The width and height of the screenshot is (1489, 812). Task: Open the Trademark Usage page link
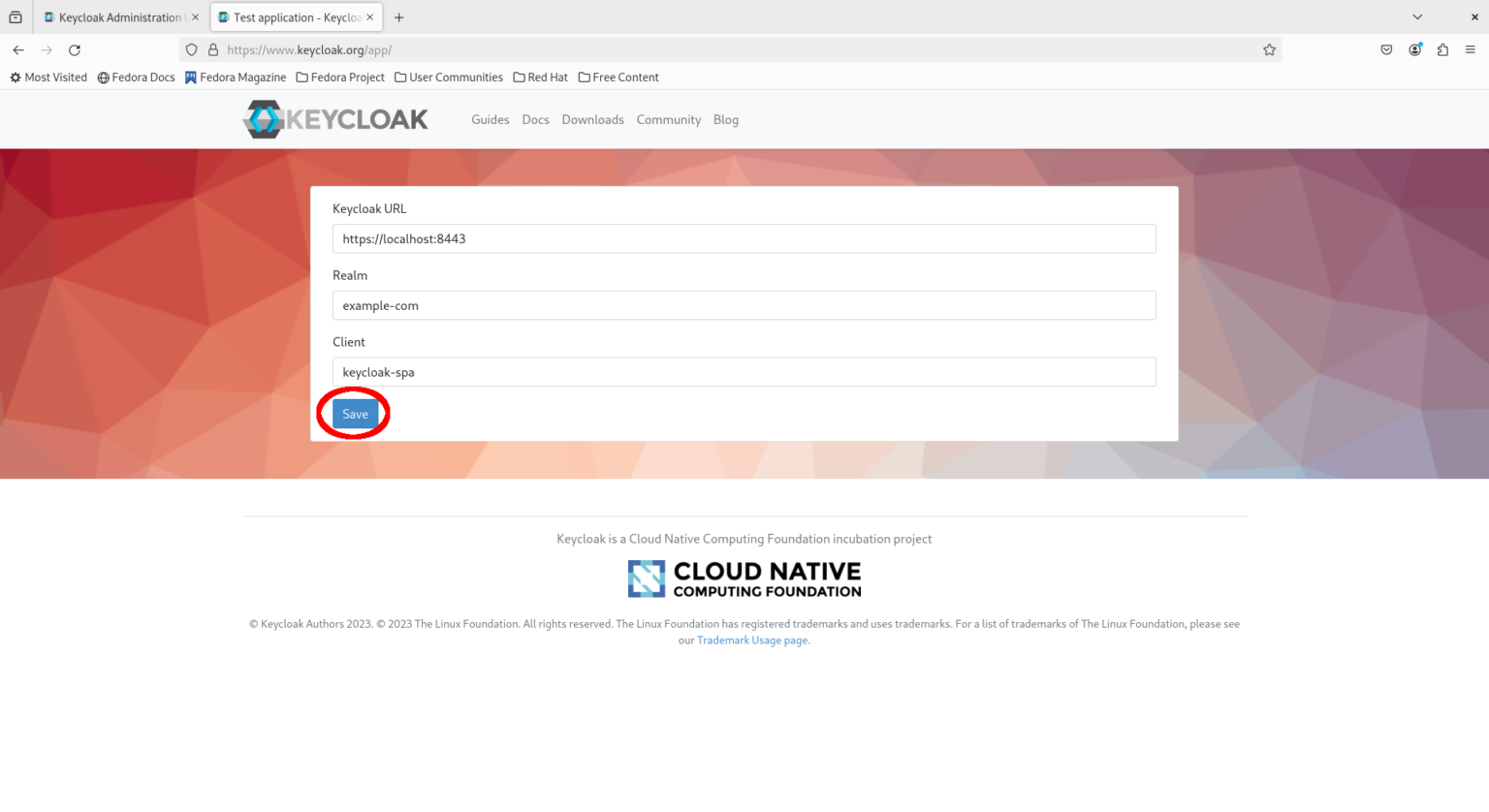(x=752, y=640)
